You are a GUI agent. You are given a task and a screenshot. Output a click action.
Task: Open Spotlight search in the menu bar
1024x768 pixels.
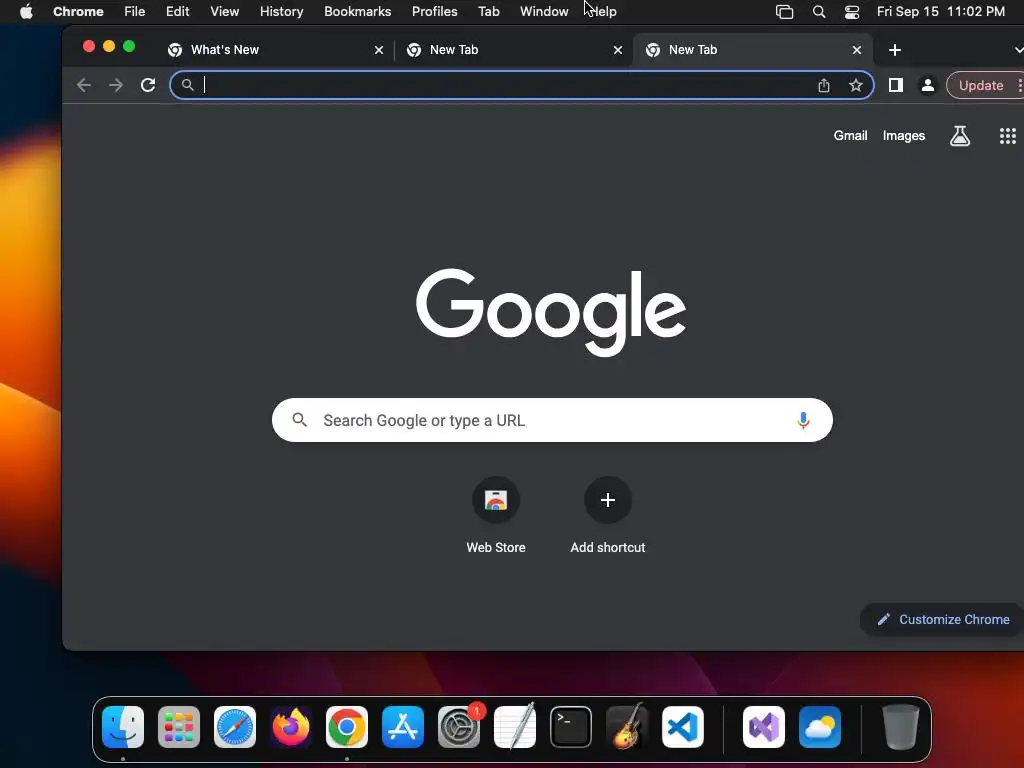[x=819, y=12]
